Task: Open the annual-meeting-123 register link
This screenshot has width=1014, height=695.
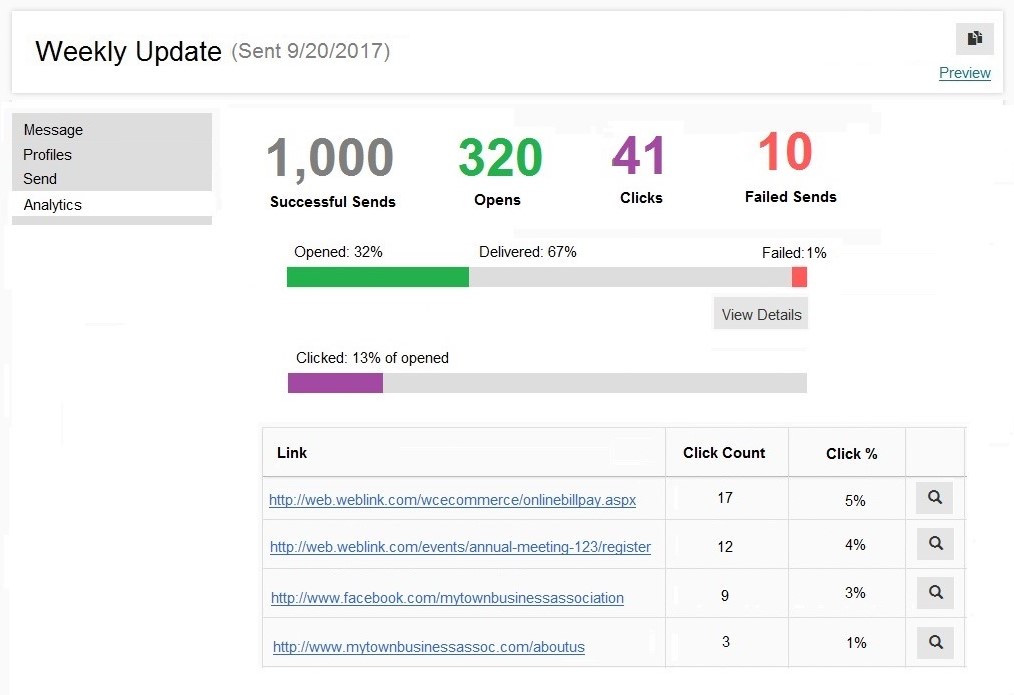Action: coord(460,547)
